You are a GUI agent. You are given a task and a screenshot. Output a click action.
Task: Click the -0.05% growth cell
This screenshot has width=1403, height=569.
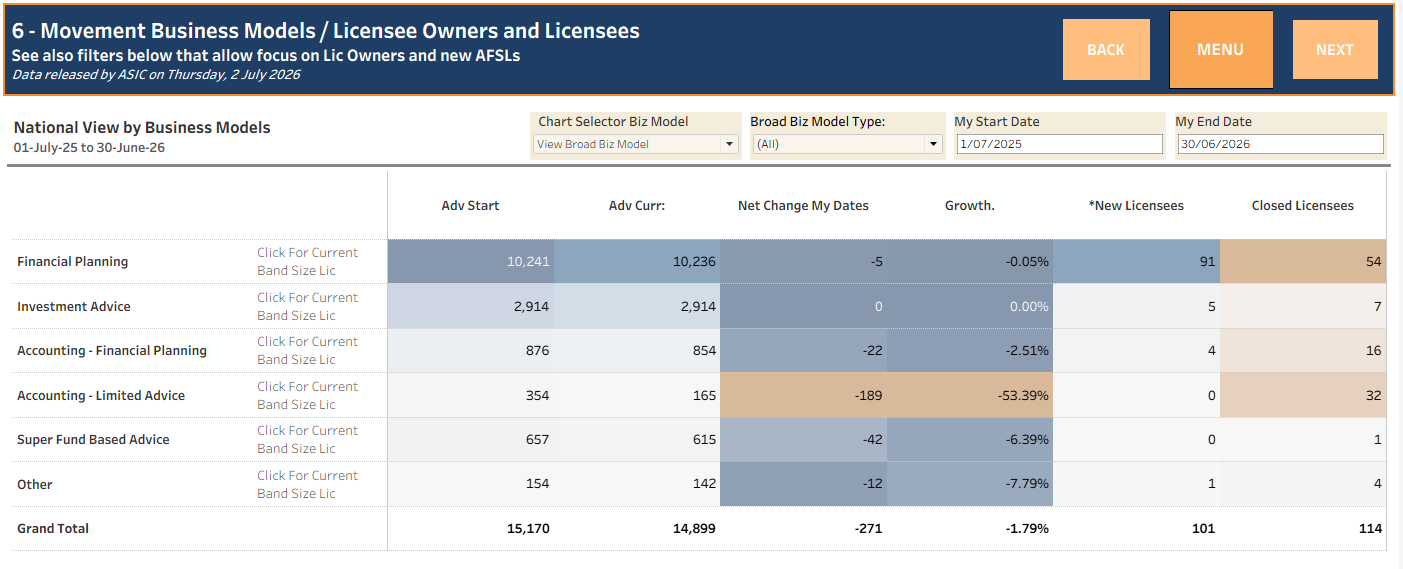point(970,261)
